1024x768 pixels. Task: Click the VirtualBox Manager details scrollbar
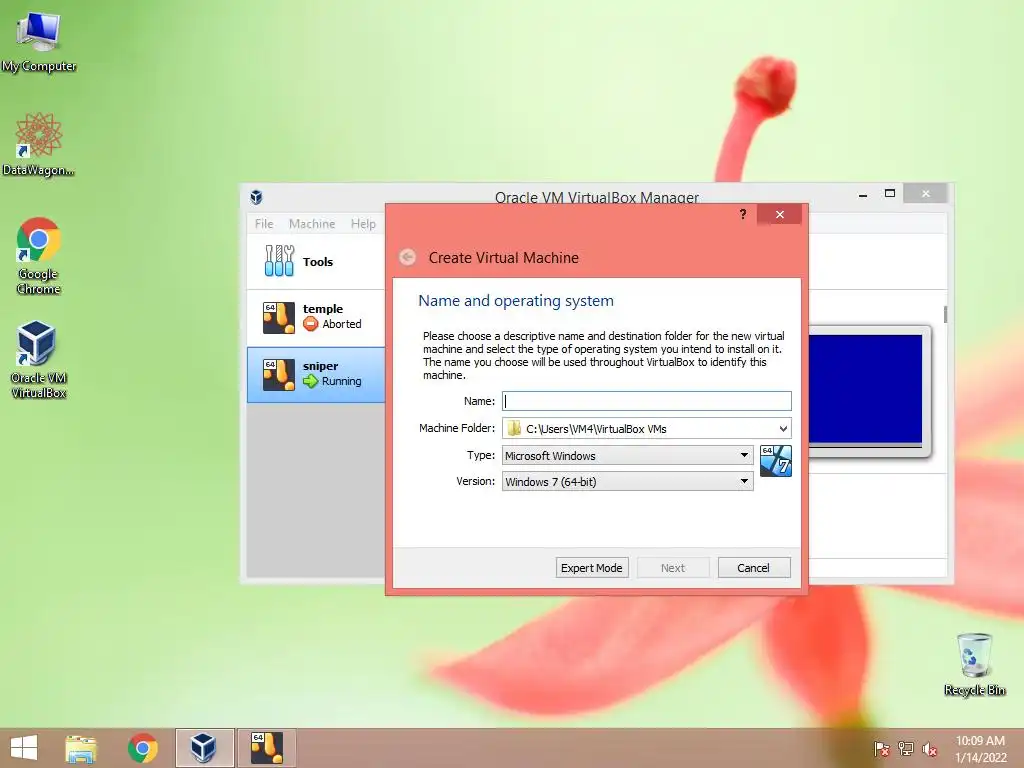point(945,314)
